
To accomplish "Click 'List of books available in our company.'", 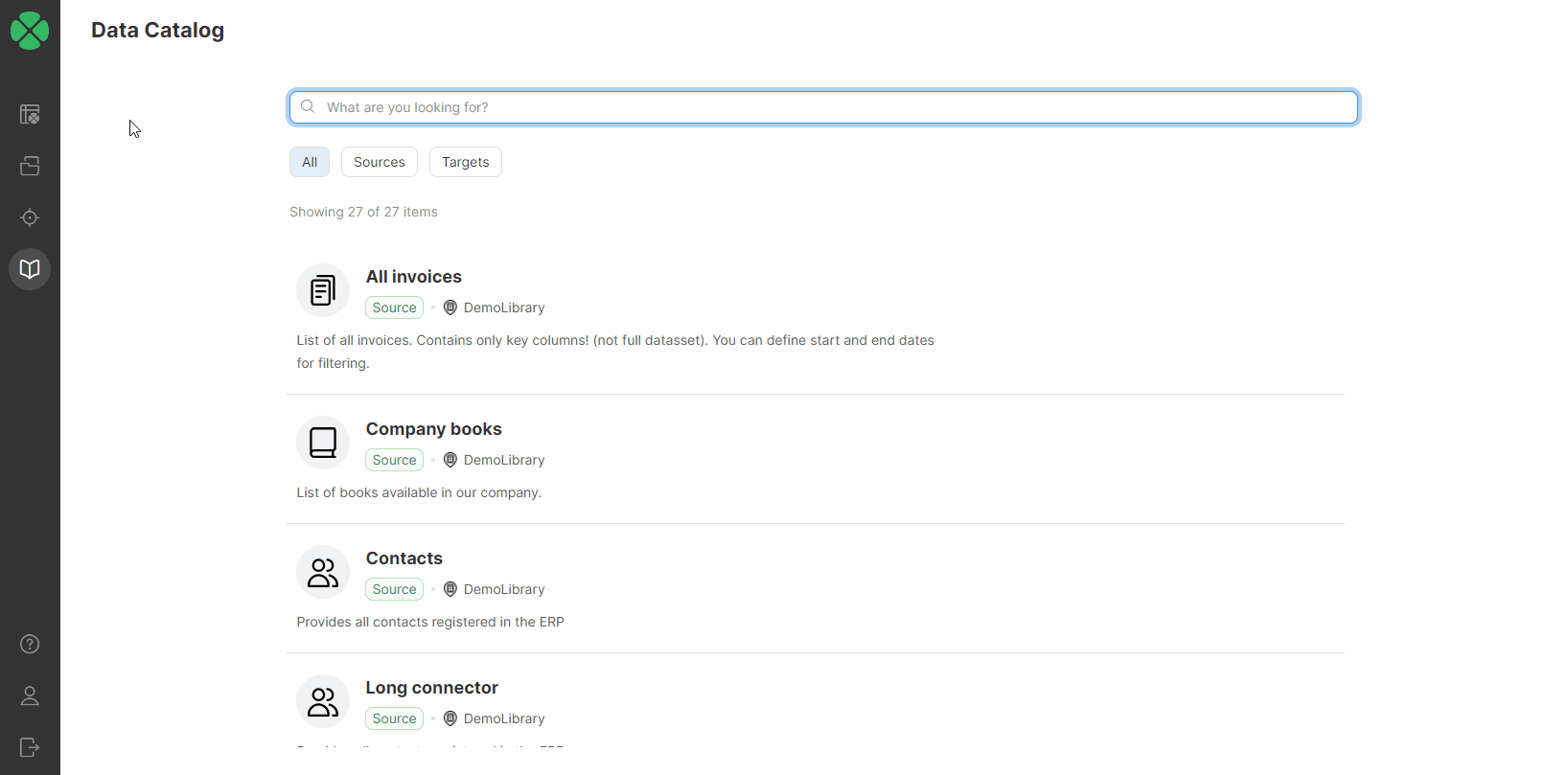I will (419, 492).
